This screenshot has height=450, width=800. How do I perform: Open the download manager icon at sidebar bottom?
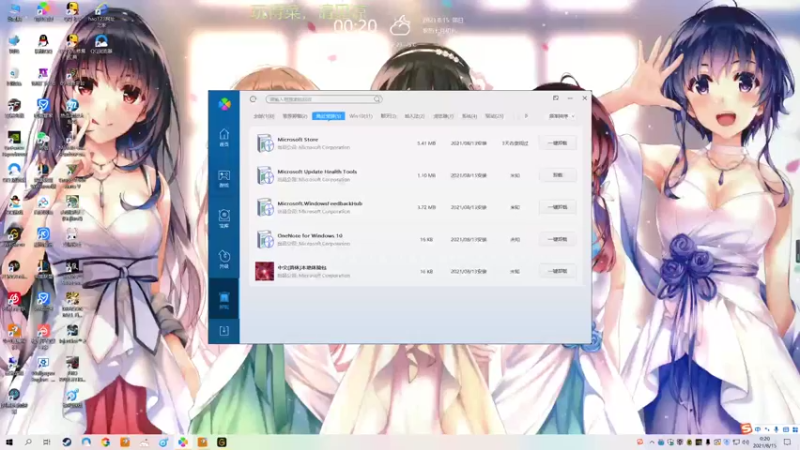click(224, 331)
